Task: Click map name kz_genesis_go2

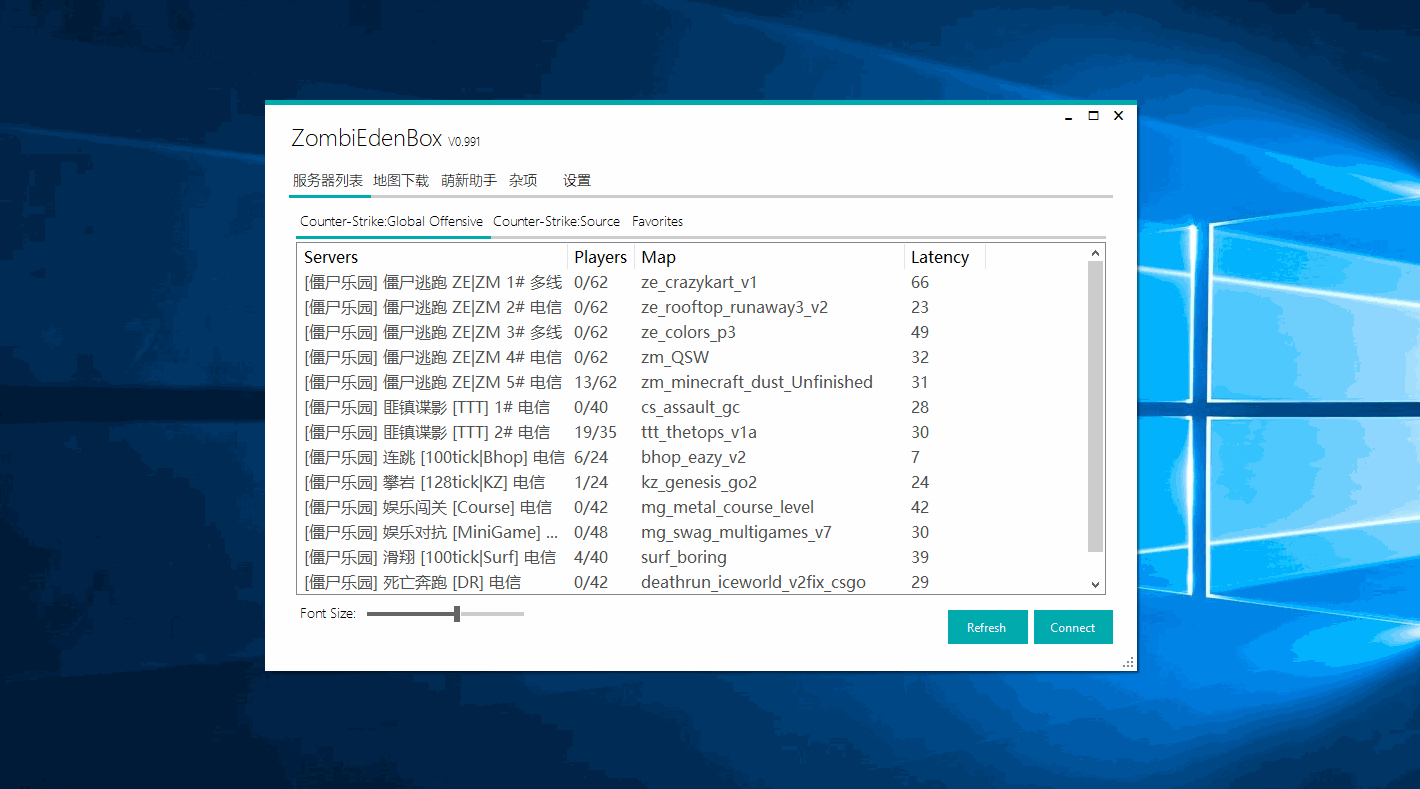Action: click(x=699, y=482)
